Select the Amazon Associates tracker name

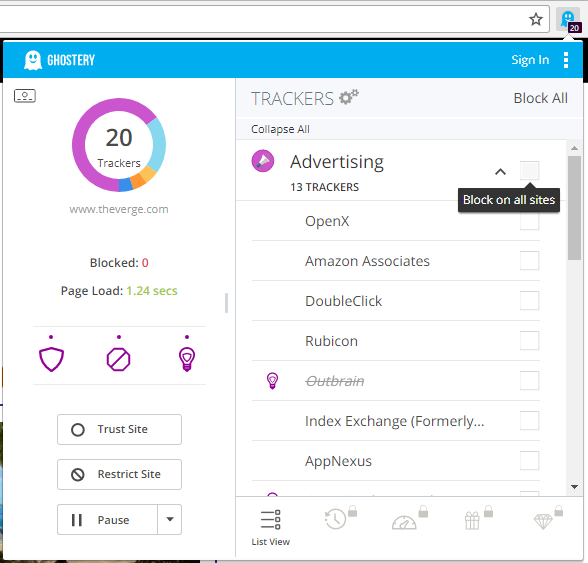(367, 261)
